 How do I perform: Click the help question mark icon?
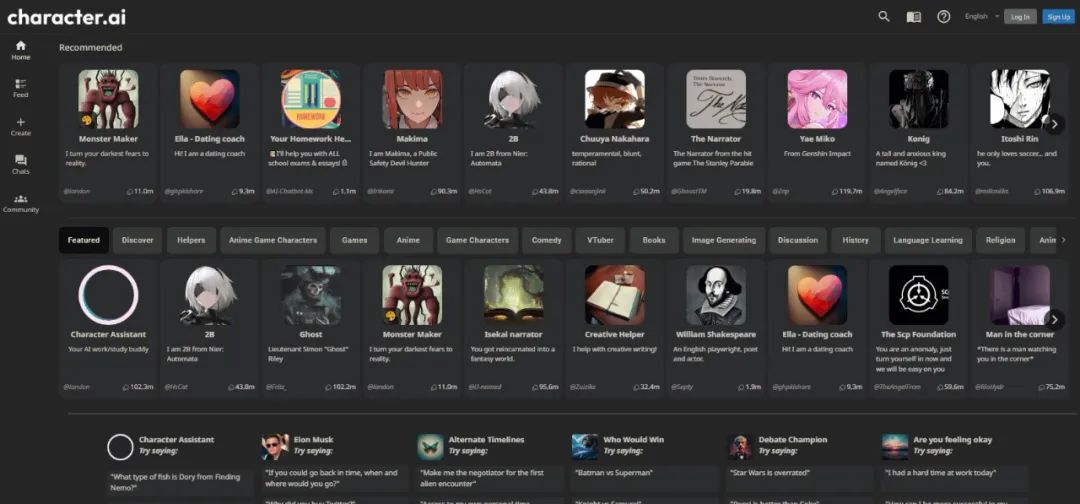pyautogui.click(x=944, y=17)
